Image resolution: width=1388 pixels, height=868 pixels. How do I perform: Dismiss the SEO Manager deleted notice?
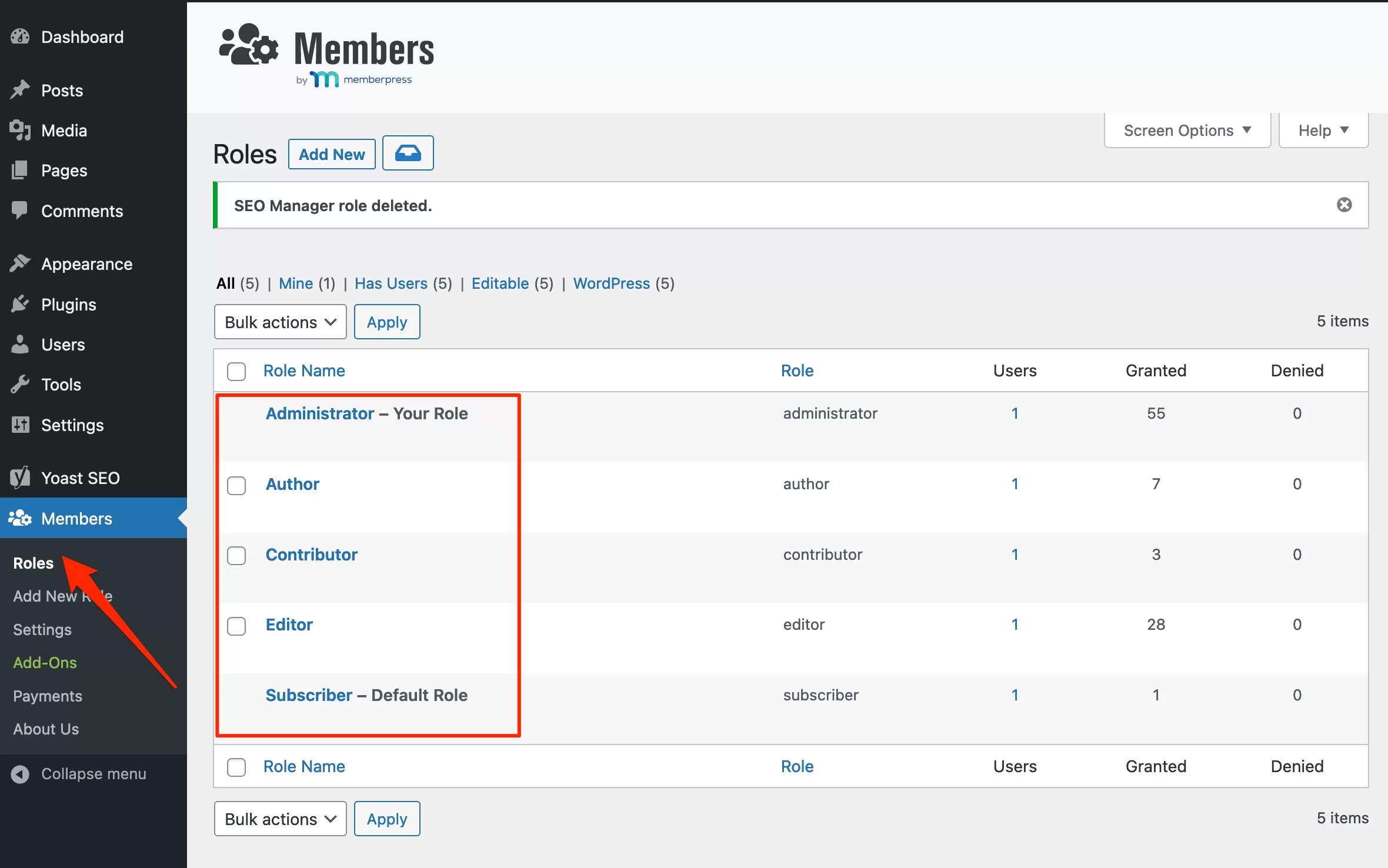click(1344, 205)
